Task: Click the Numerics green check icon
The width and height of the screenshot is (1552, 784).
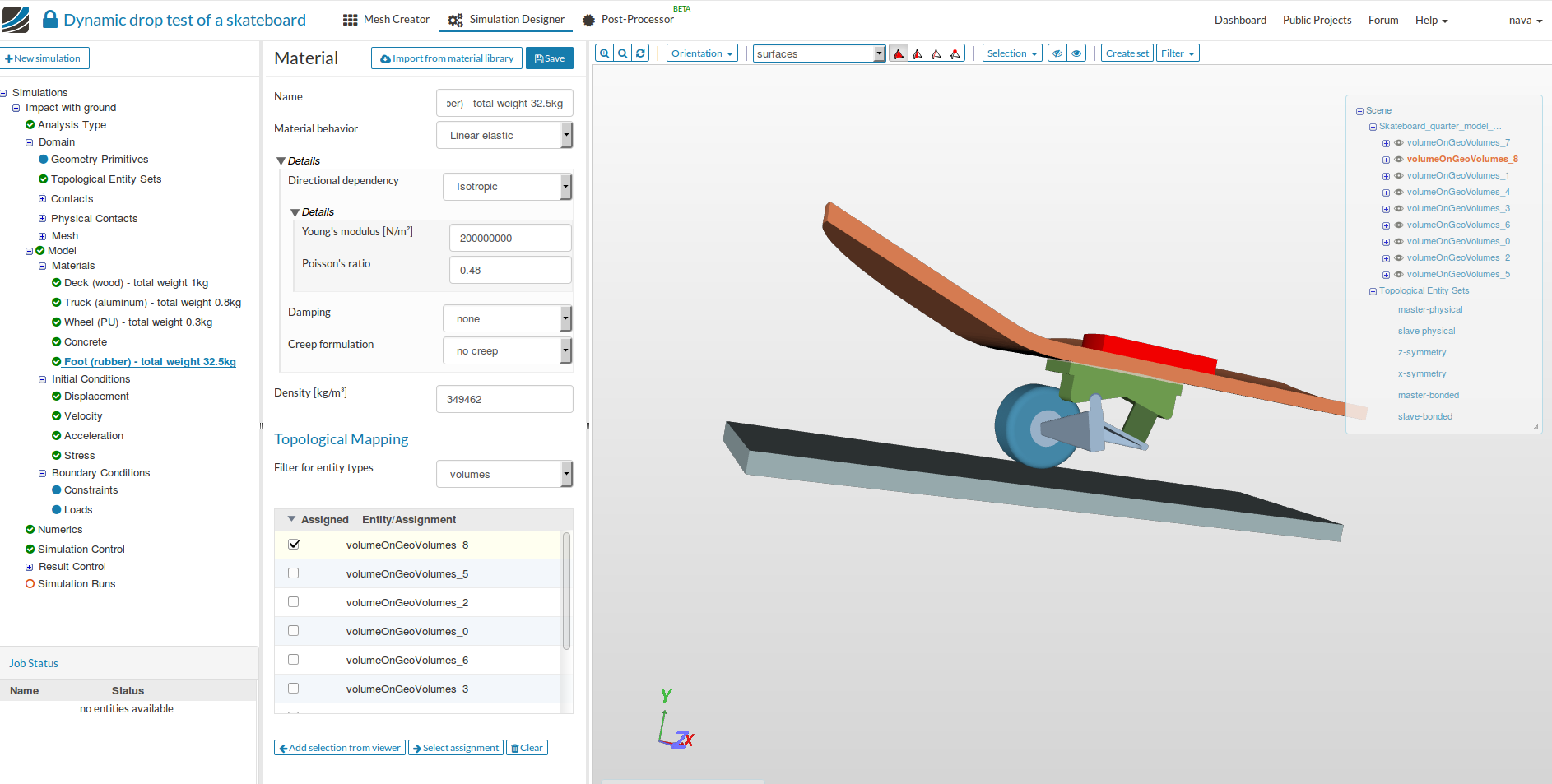Action: pyautogui.click(x=30, y=530)
